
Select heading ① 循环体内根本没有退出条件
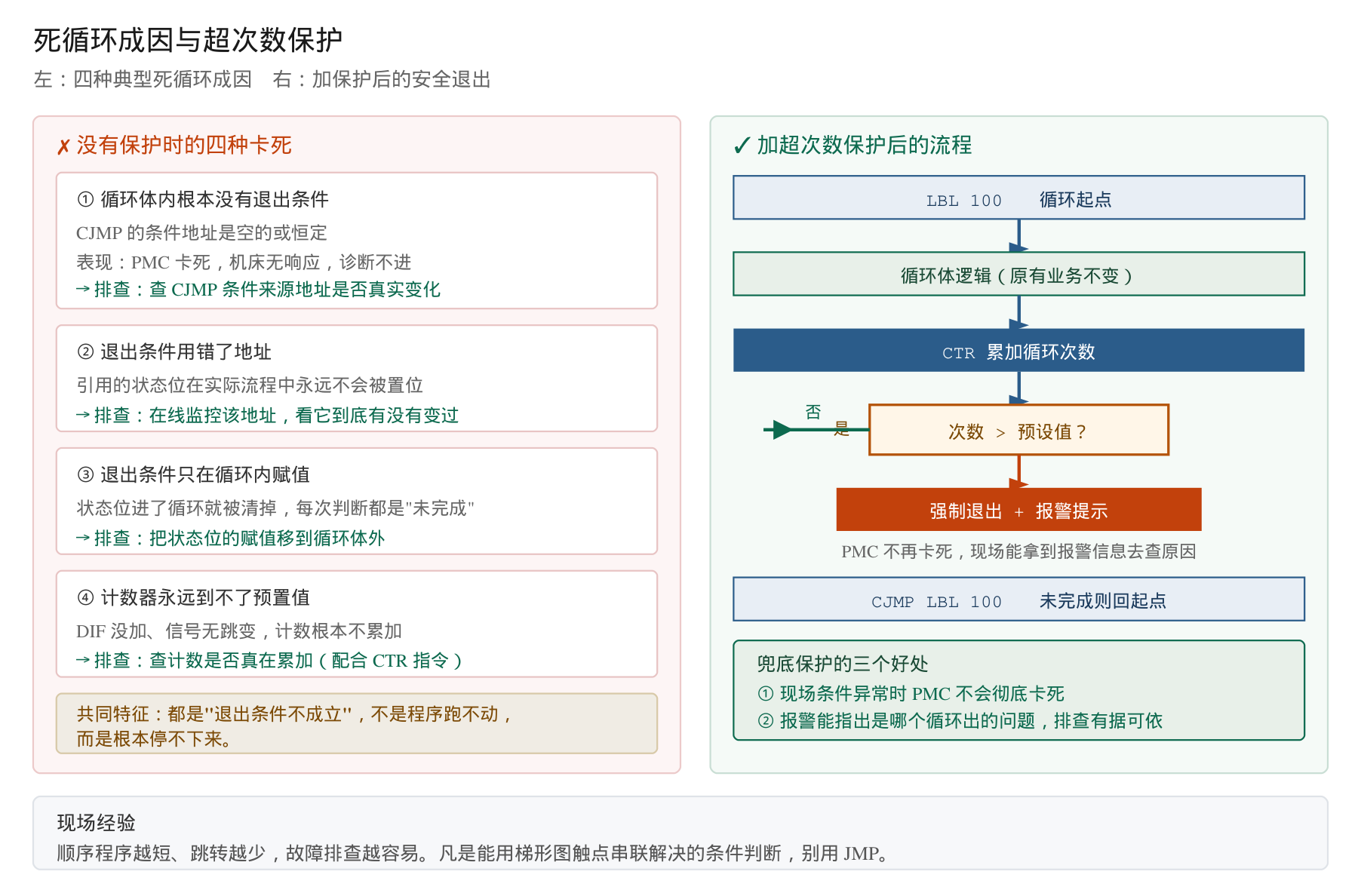pyautogui.click(x=202, y=199)
